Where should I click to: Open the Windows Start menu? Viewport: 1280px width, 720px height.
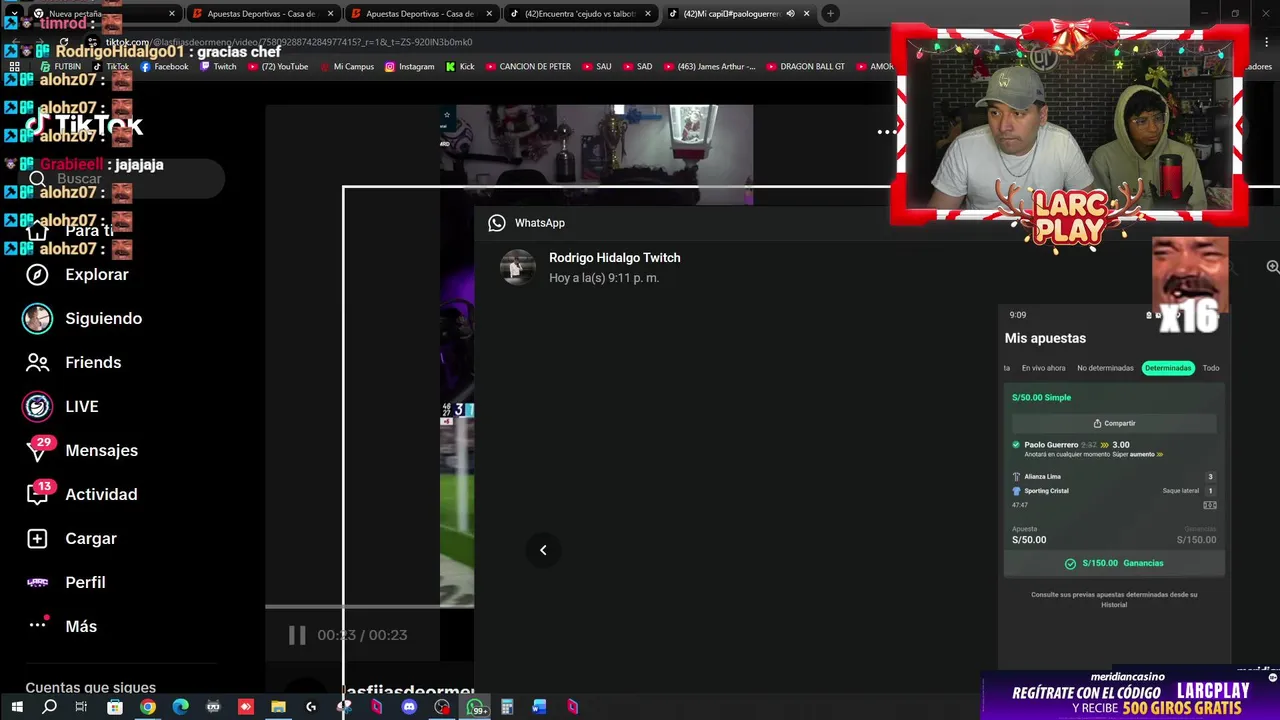pyautogui.click(x=16, y=707)
